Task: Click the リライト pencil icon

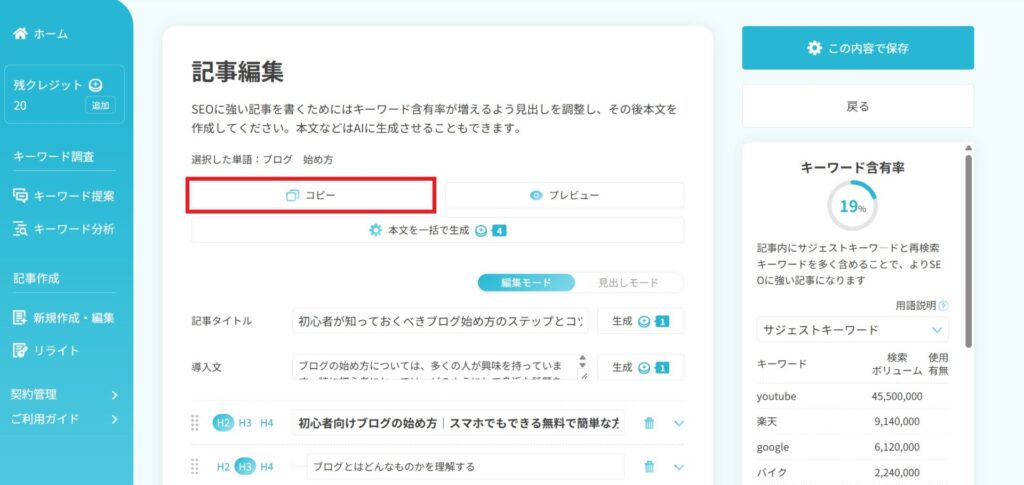Action: [20, 351]
